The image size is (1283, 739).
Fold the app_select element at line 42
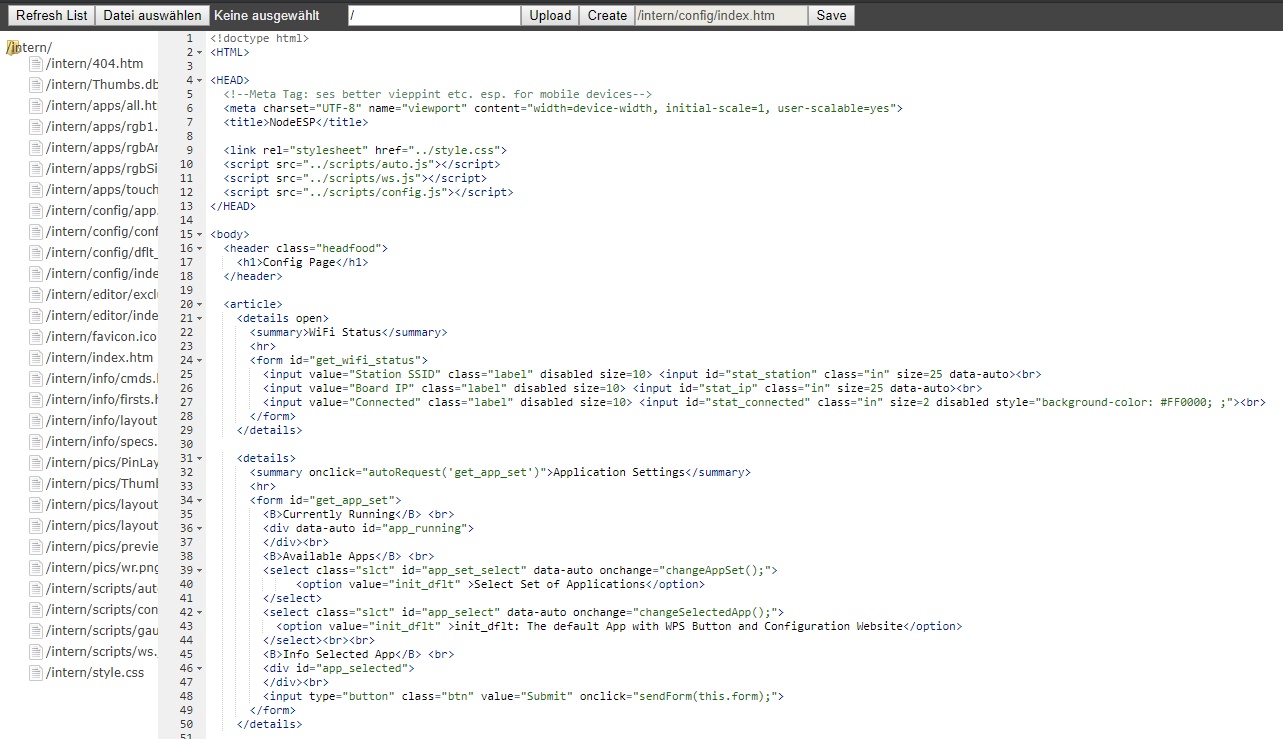[199, 612]
